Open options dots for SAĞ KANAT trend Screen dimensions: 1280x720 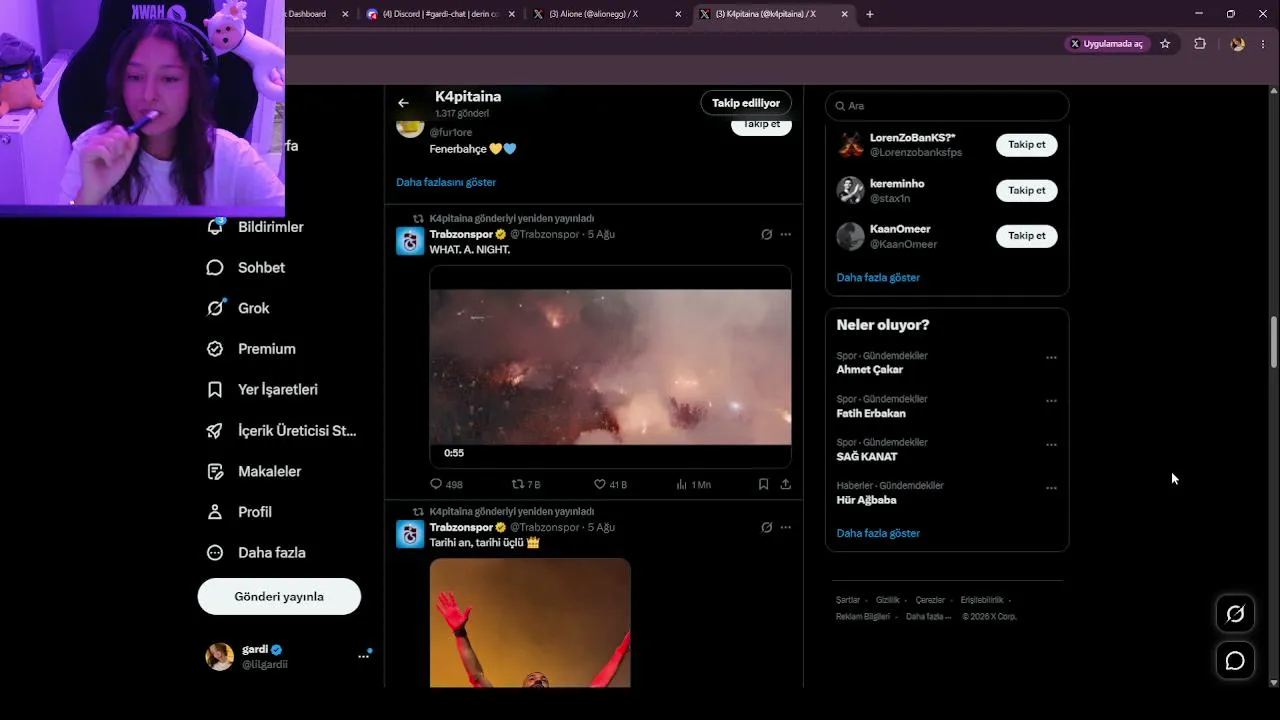[1051, 445]
